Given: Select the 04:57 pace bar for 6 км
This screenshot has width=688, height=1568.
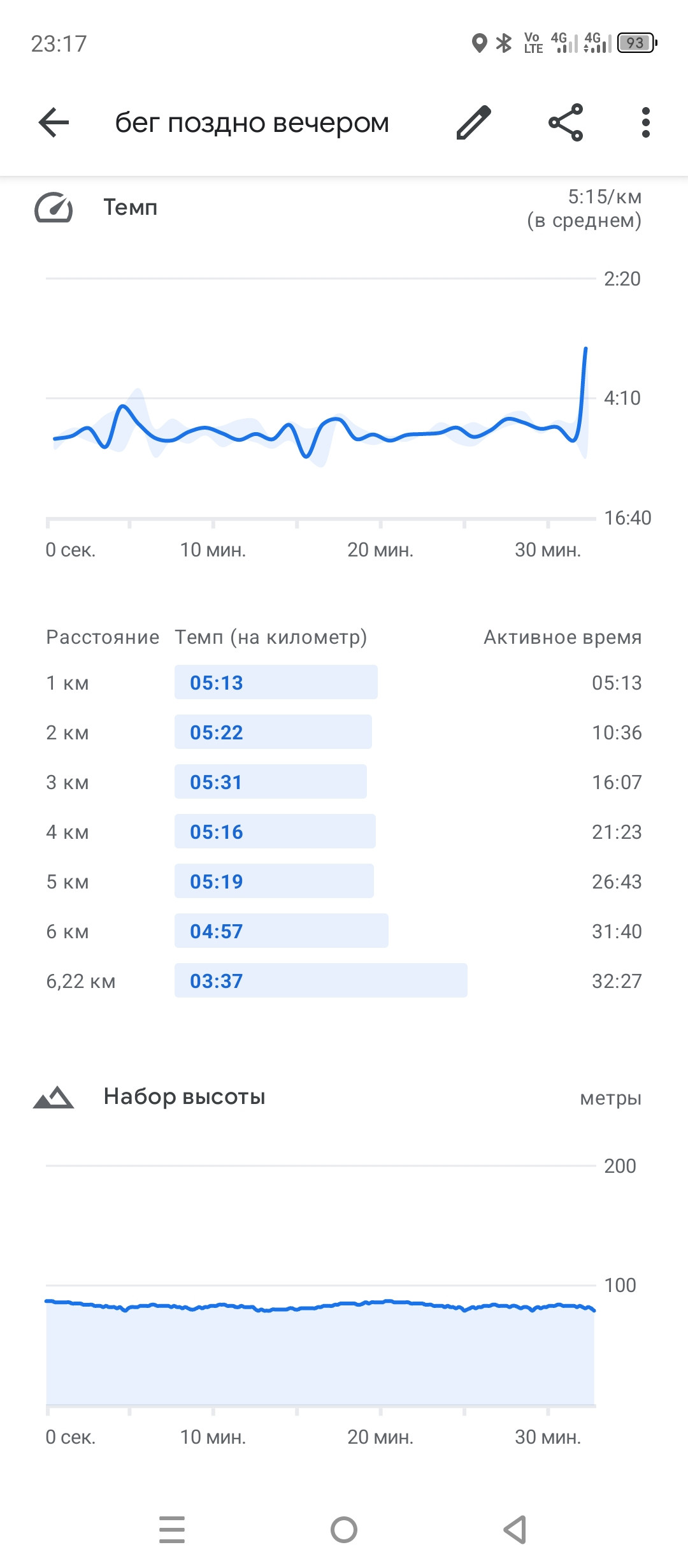Looking at the screenshot, I should coord(282,931).
